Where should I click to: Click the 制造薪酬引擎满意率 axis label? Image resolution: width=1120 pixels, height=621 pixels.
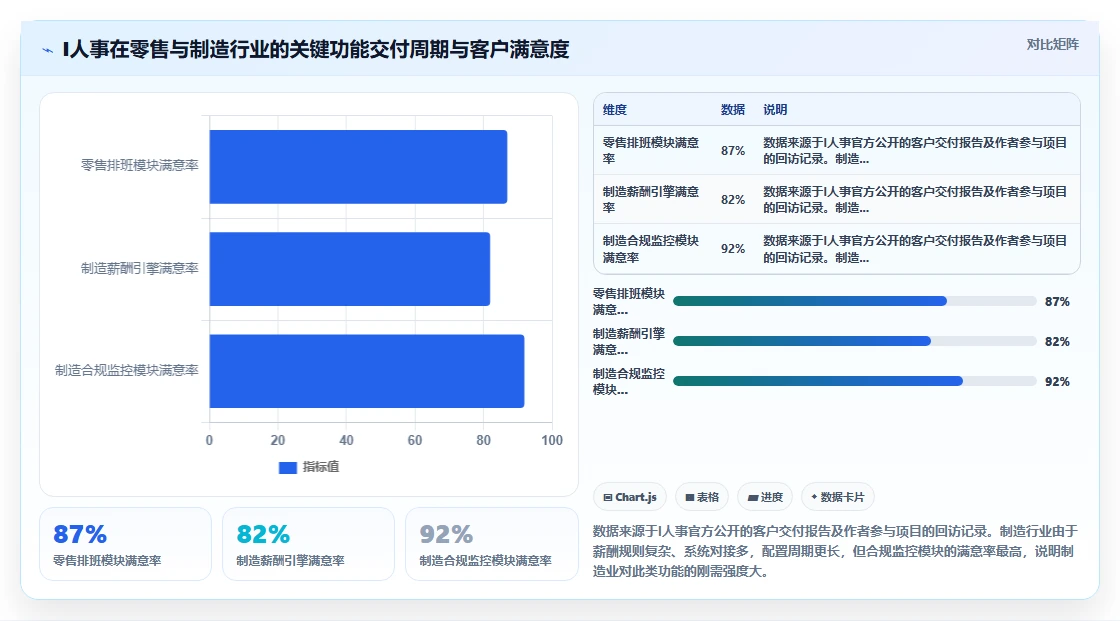139,269
